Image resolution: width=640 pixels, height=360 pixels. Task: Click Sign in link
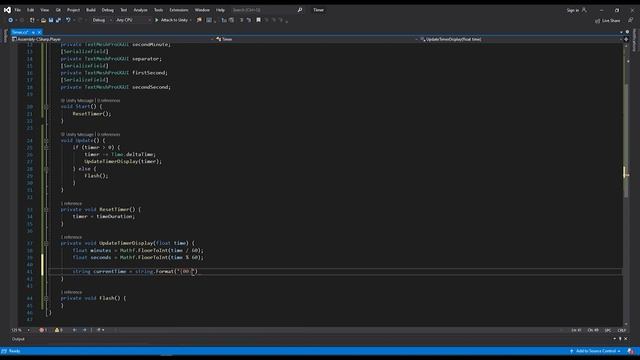point(573,10)
